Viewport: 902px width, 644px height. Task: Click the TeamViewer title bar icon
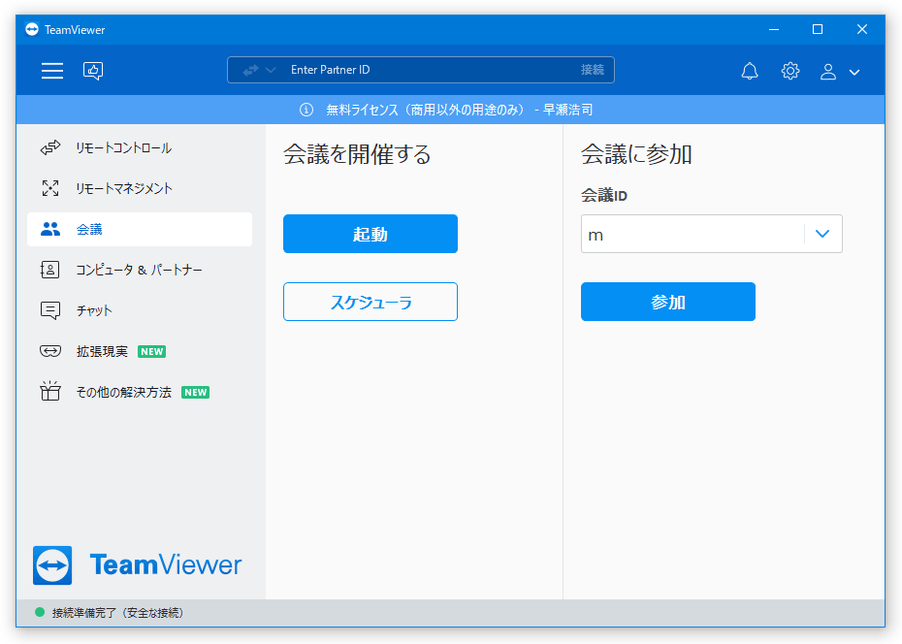pos(32,29)
